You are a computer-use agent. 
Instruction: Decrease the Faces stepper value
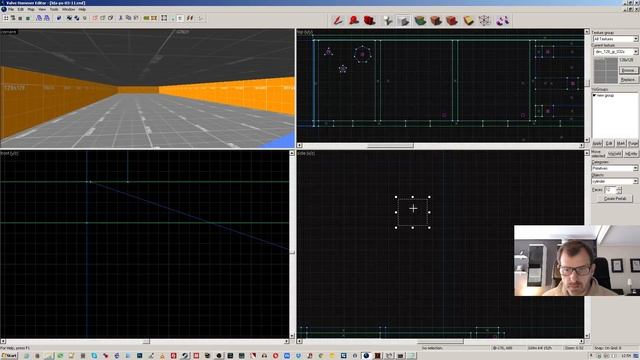pos(619,192)
